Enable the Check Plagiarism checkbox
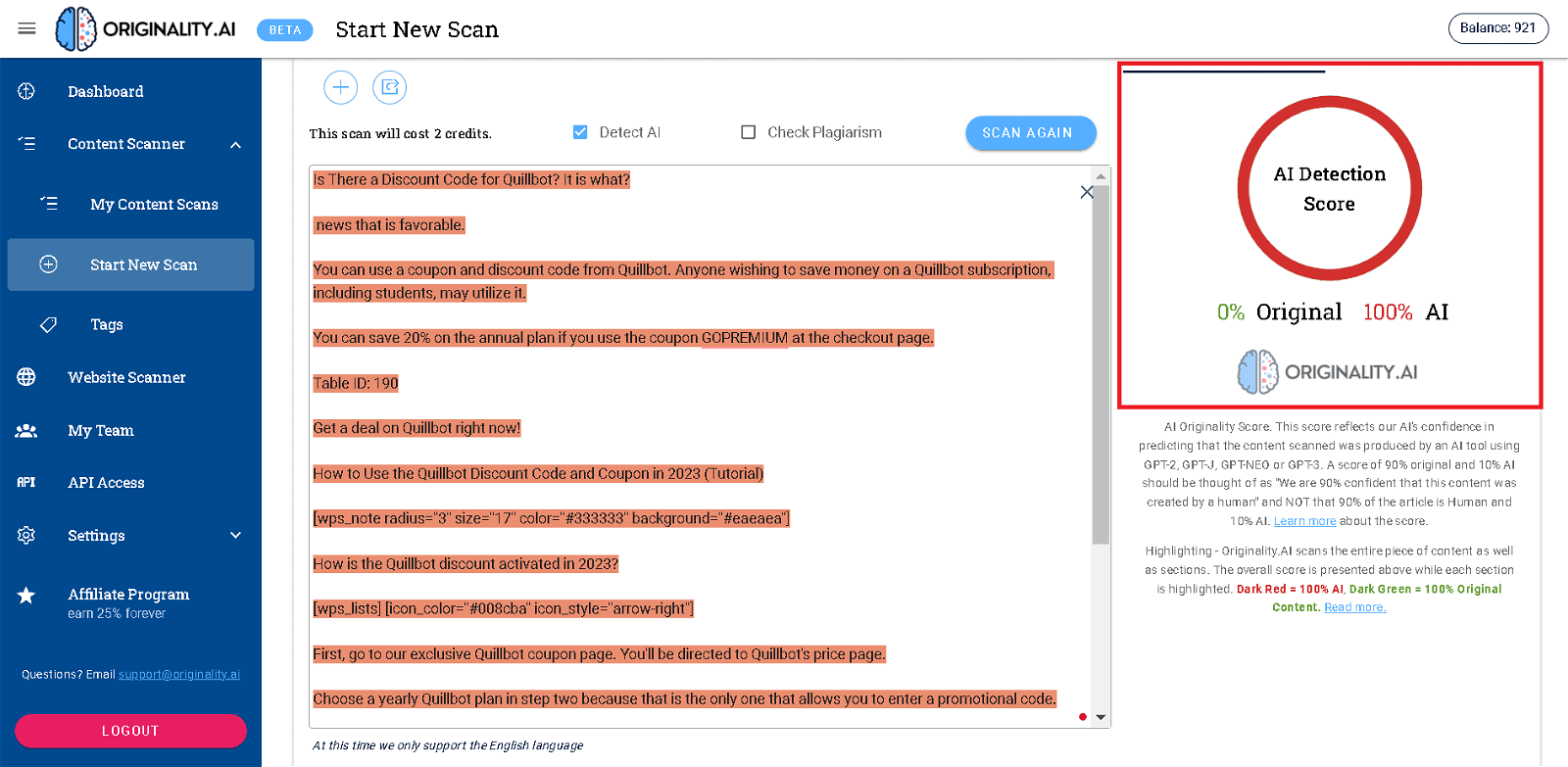The image size is (1568, 767). (749, 132)
